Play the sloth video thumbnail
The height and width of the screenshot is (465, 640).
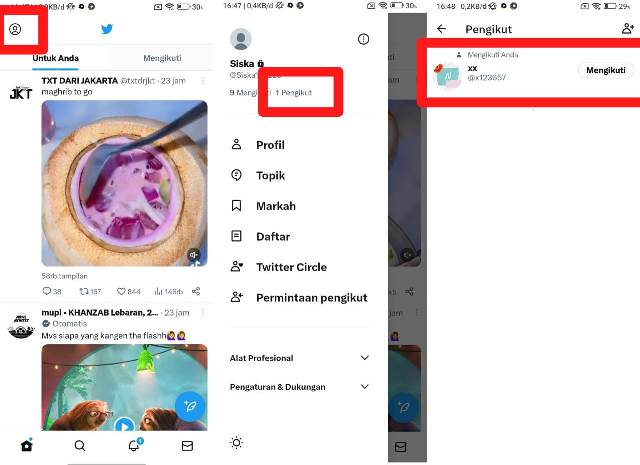click(x=124, y=425)
